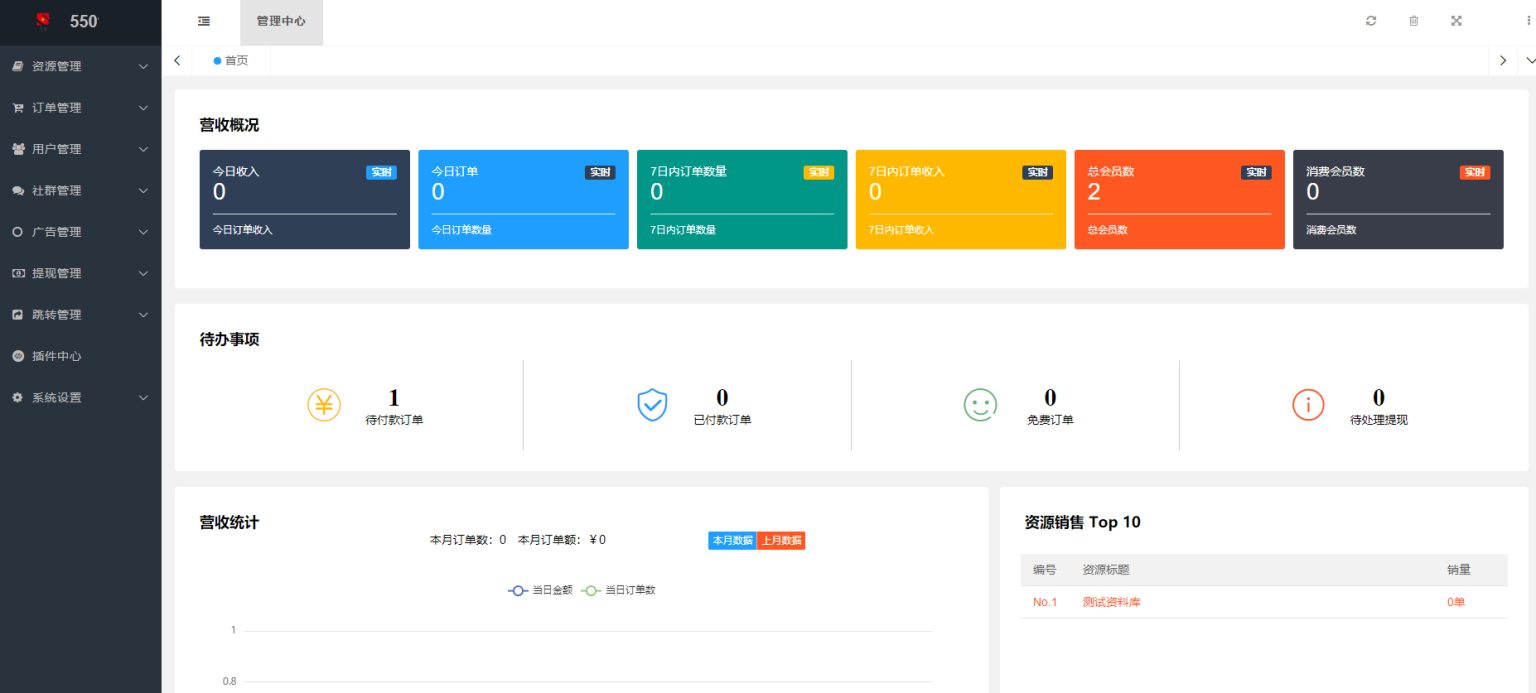Click the orange 7日内订单收入 stat card
Viewport: 1536px width, 693px height.
pos(960,199)
